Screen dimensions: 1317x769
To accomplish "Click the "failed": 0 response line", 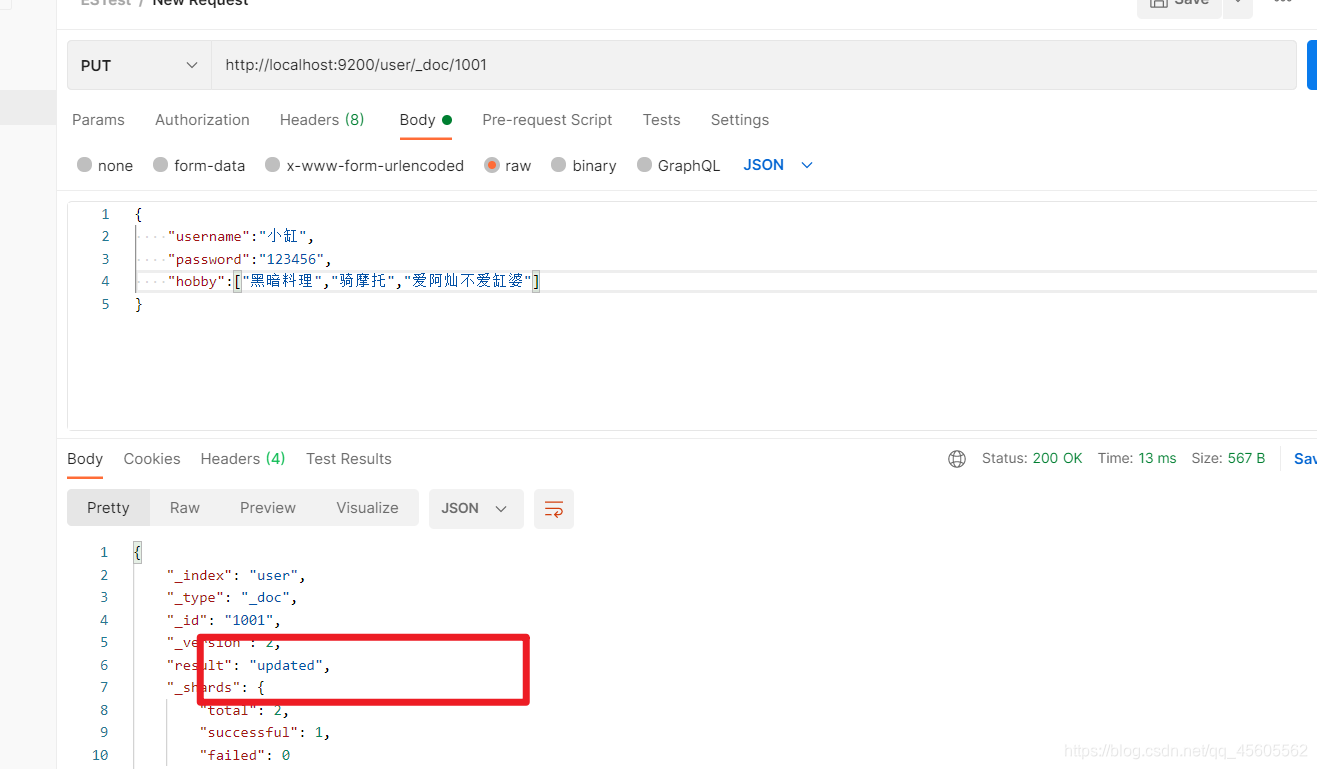I will click(x=245, y=756).
